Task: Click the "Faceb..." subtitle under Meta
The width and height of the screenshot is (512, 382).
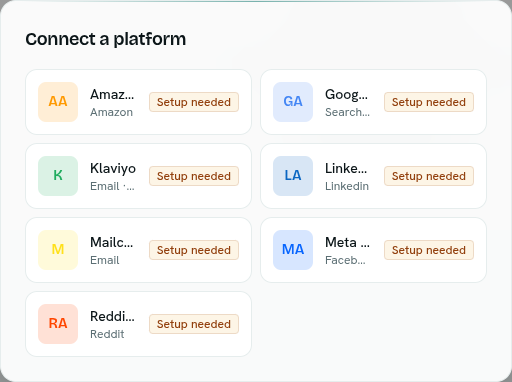Action: (x=345, y=260)
